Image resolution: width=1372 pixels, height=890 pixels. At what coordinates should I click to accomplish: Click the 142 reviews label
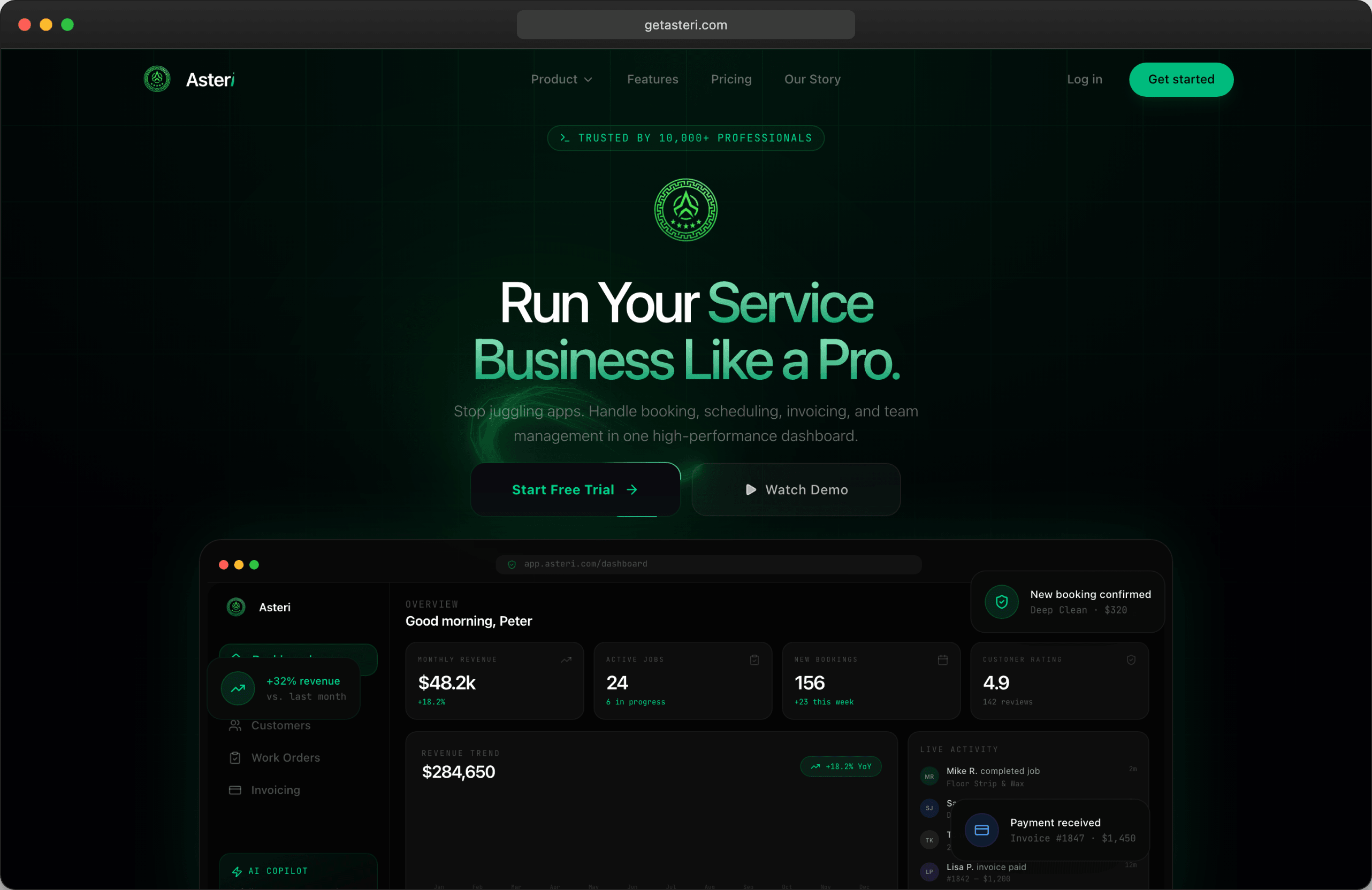click(x=1007, y=702)
